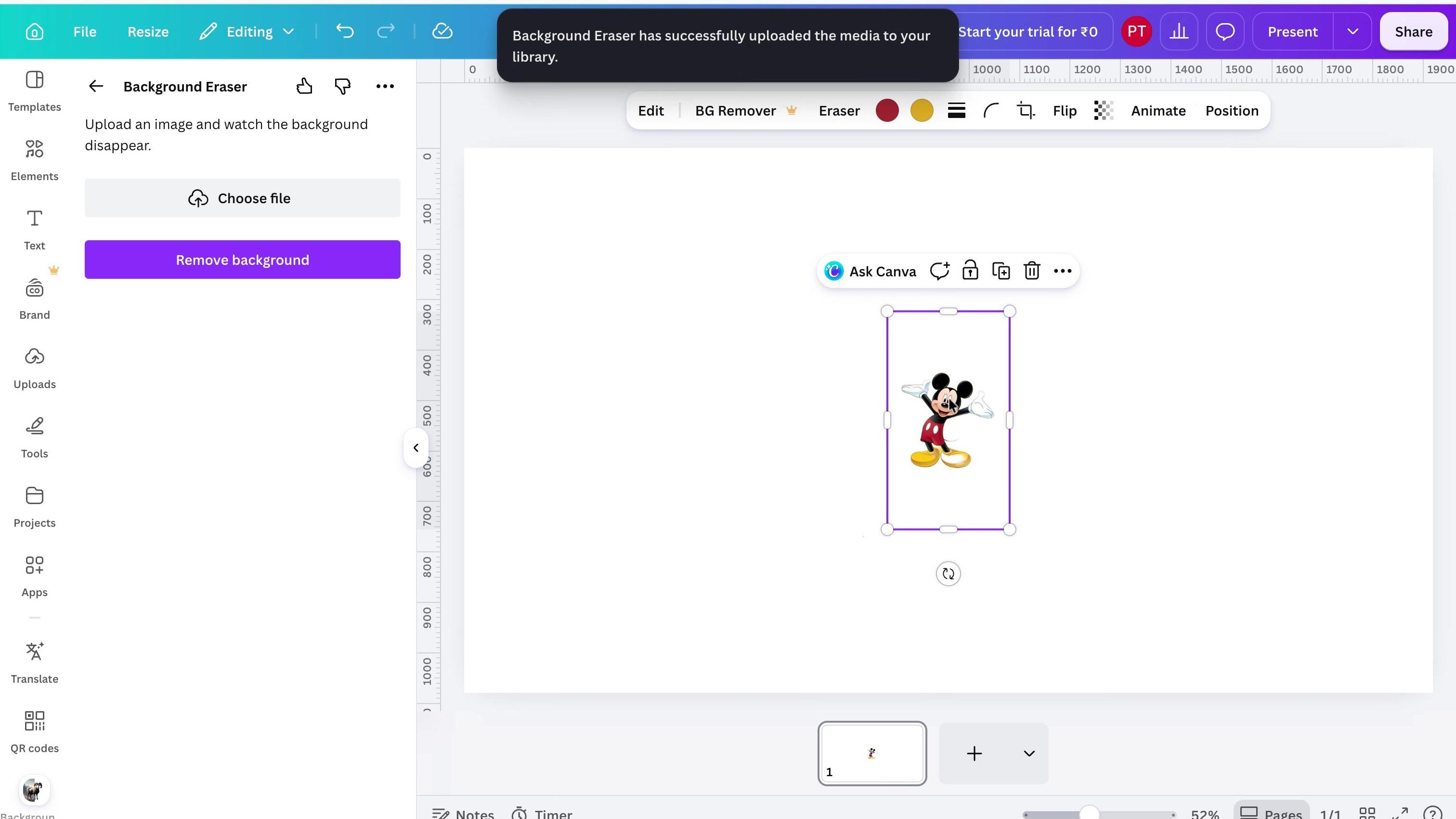This screenshot has height=819, width=1456.
Task: Give thumbs down to Background Eraser
Action: tap(342, 86)
